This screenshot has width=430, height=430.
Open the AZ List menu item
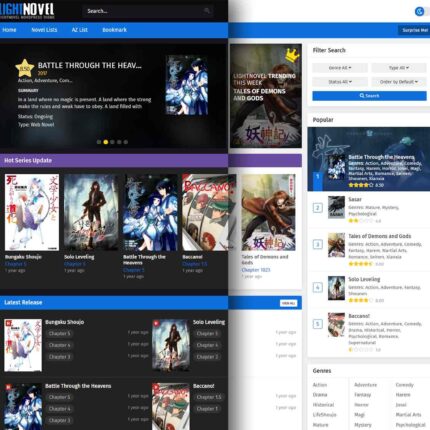tap(79, 30)
